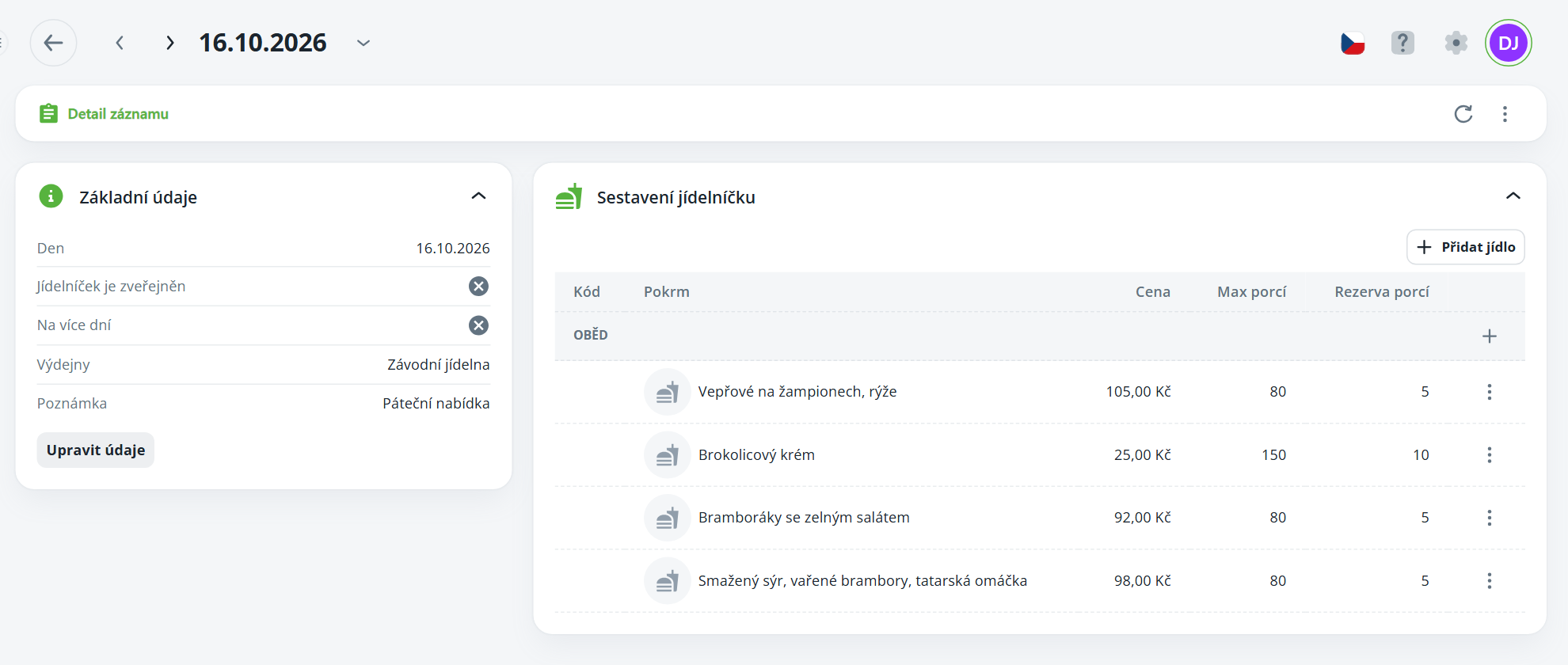Open the date picker dropdown arrow

click(363, 43)
